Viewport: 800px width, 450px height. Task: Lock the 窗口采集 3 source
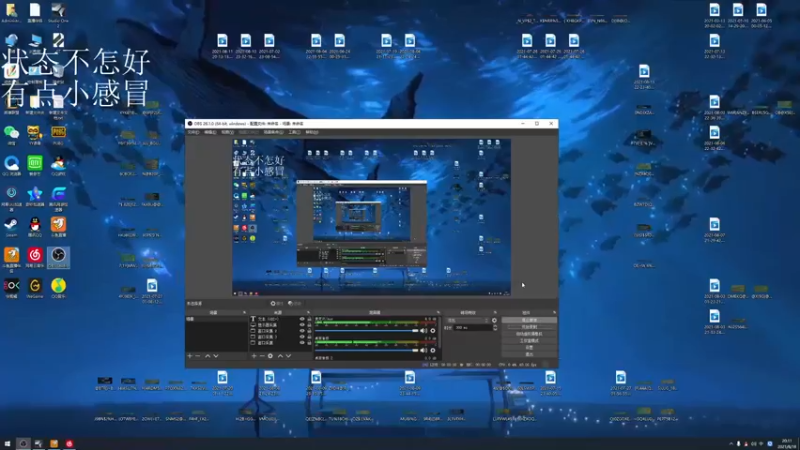point(309,337)
